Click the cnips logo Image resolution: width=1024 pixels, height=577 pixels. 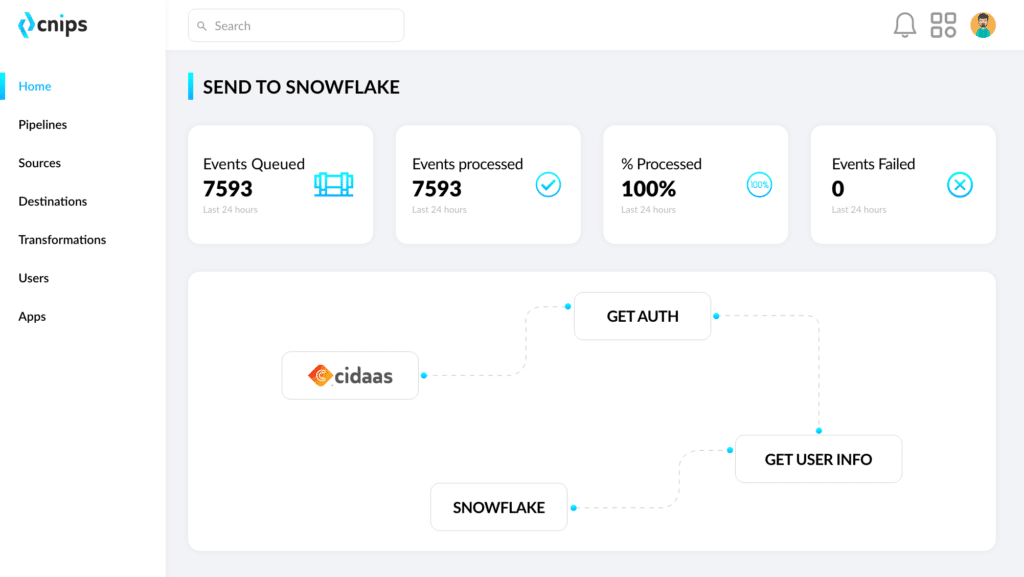coord(53,26)
